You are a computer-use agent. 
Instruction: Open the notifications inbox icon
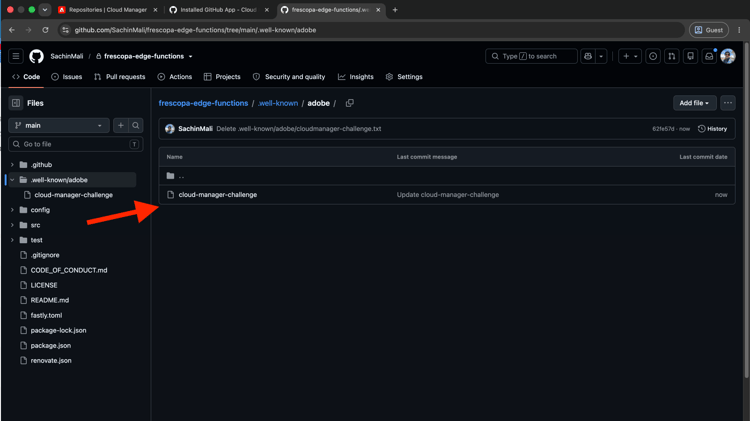(709, 56)
